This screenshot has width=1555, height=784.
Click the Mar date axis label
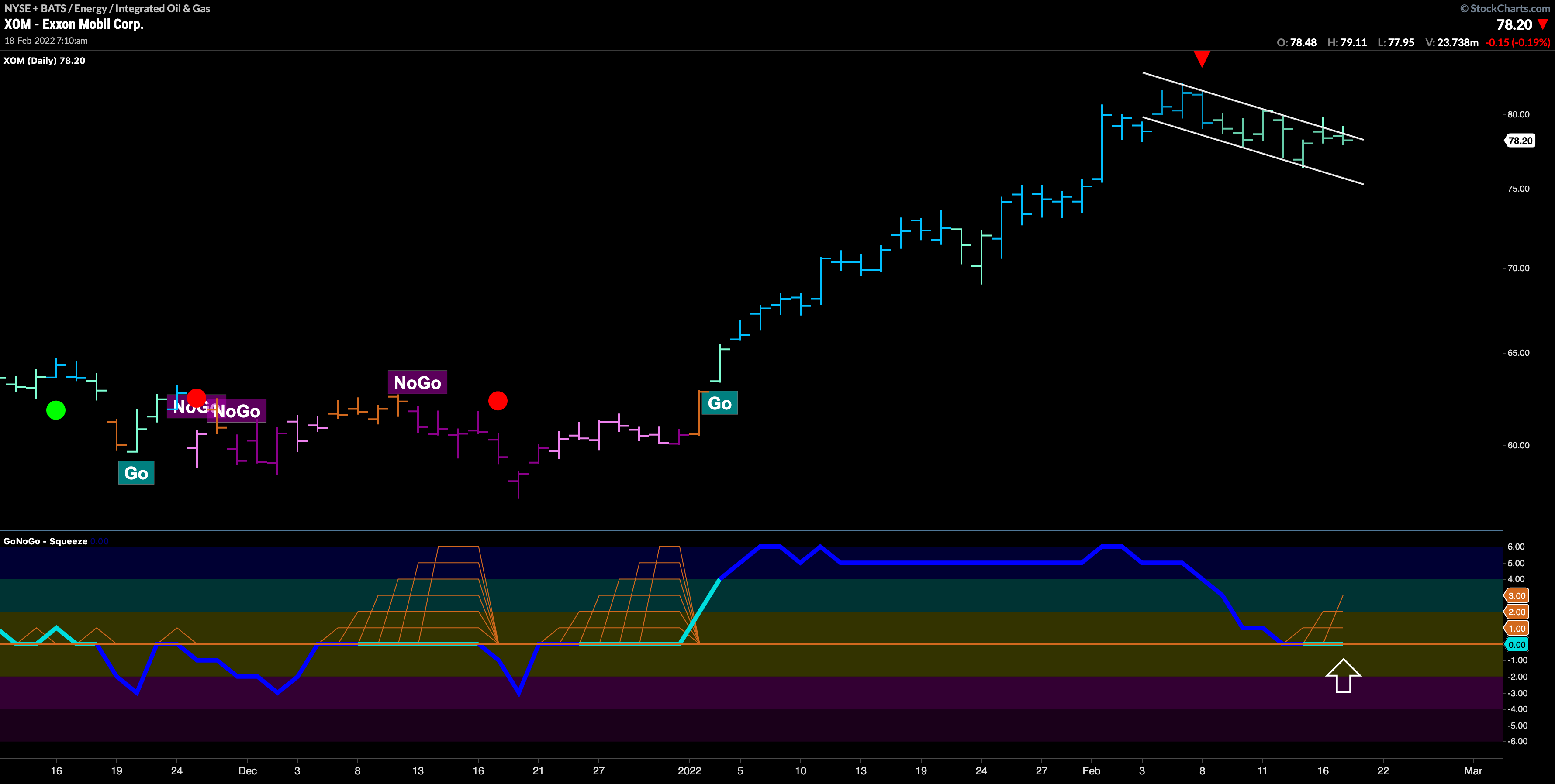click(1473, 771)
